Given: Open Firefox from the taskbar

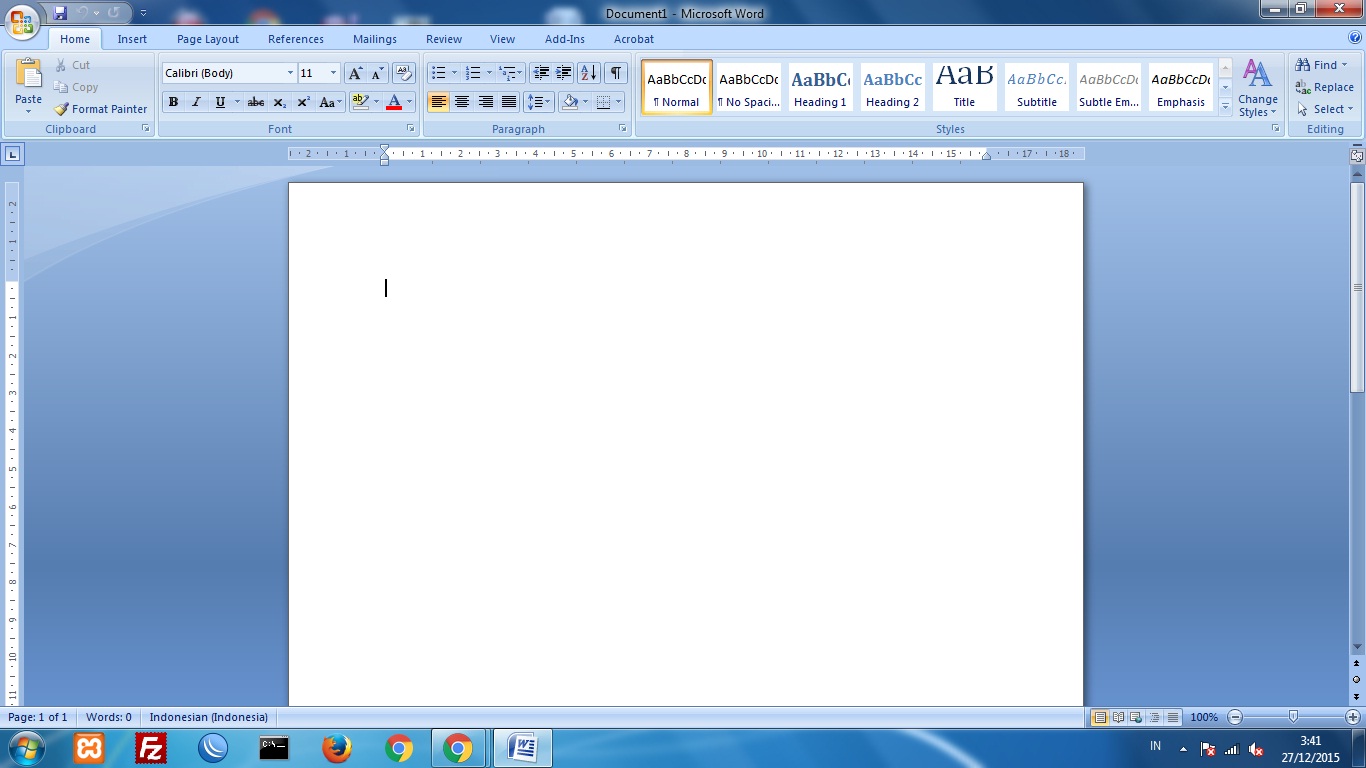Looking at the screenshot, I should point(337,748).
